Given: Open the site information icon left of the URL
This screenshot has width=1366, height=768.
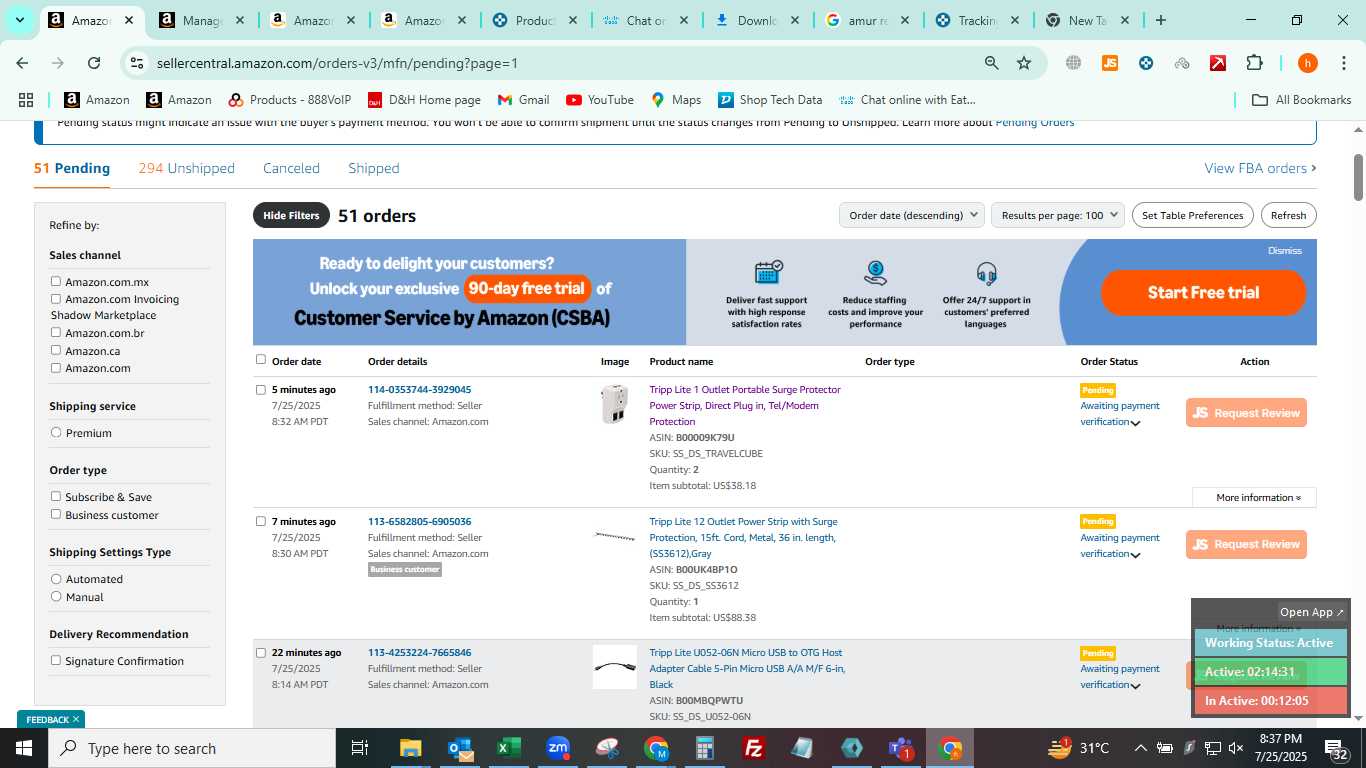Looking at the screenshot, I should pos(137,63).
